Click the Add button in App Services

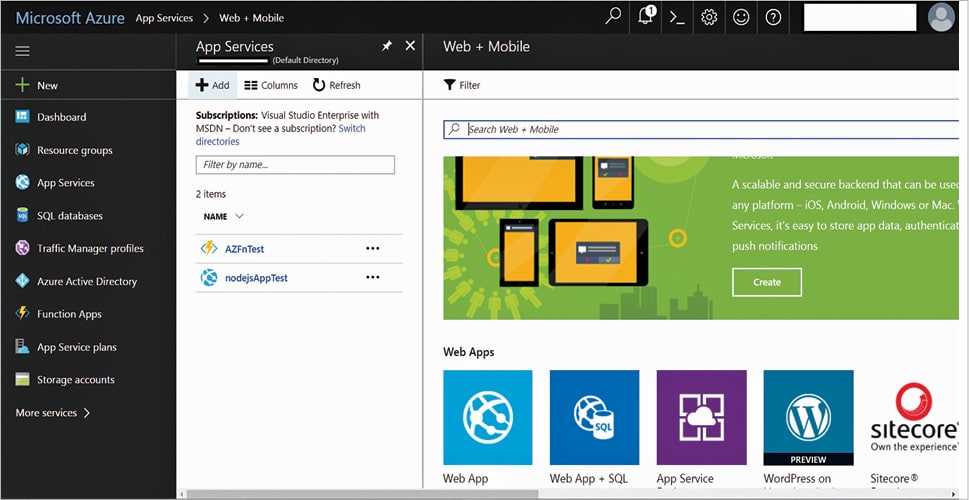[212, 85]
